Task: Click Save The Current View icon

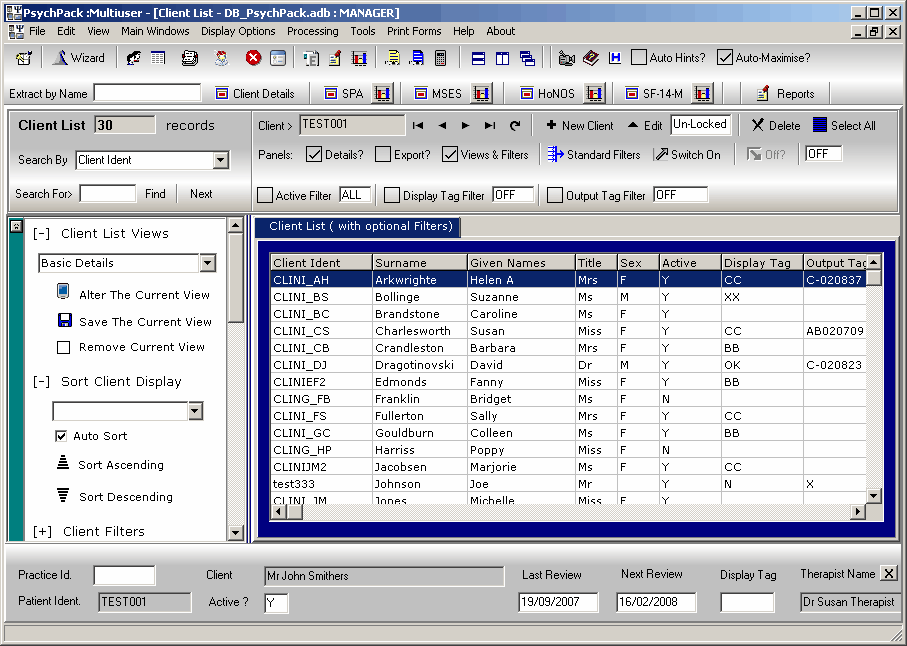Action: coord(64,321)
